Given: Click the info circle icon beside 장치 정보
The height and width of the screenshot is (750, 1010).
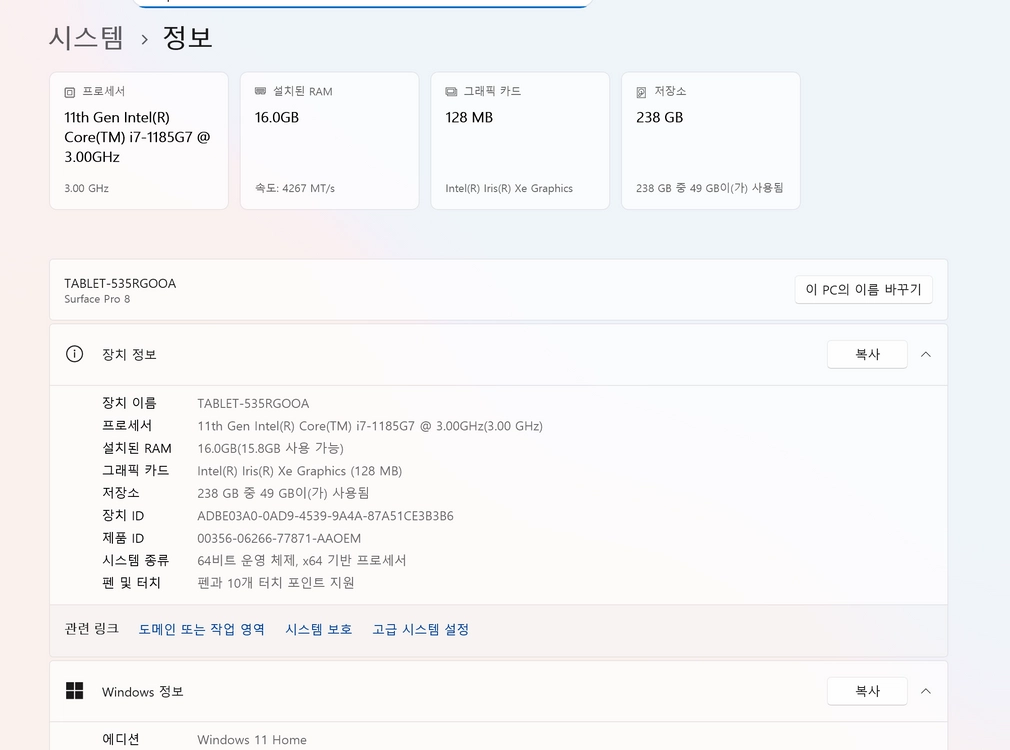Looking at the screenshot, I should click(x=75, y=354).
